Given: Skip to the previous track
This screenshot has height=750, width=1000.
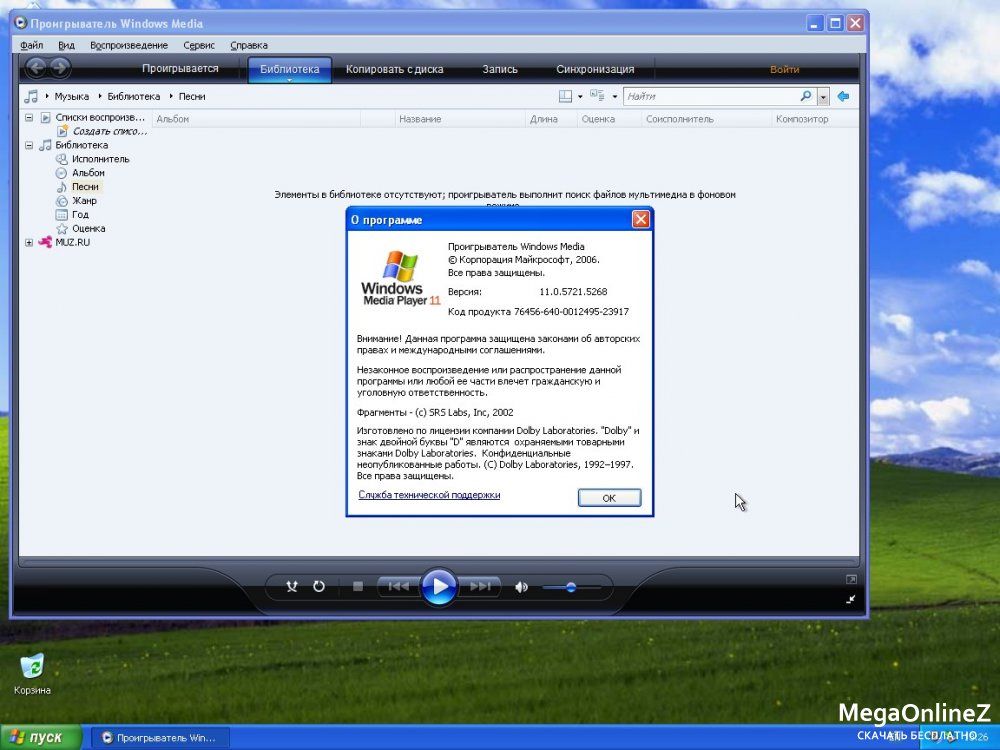Looking at the screenshot, I should point(399,586).
